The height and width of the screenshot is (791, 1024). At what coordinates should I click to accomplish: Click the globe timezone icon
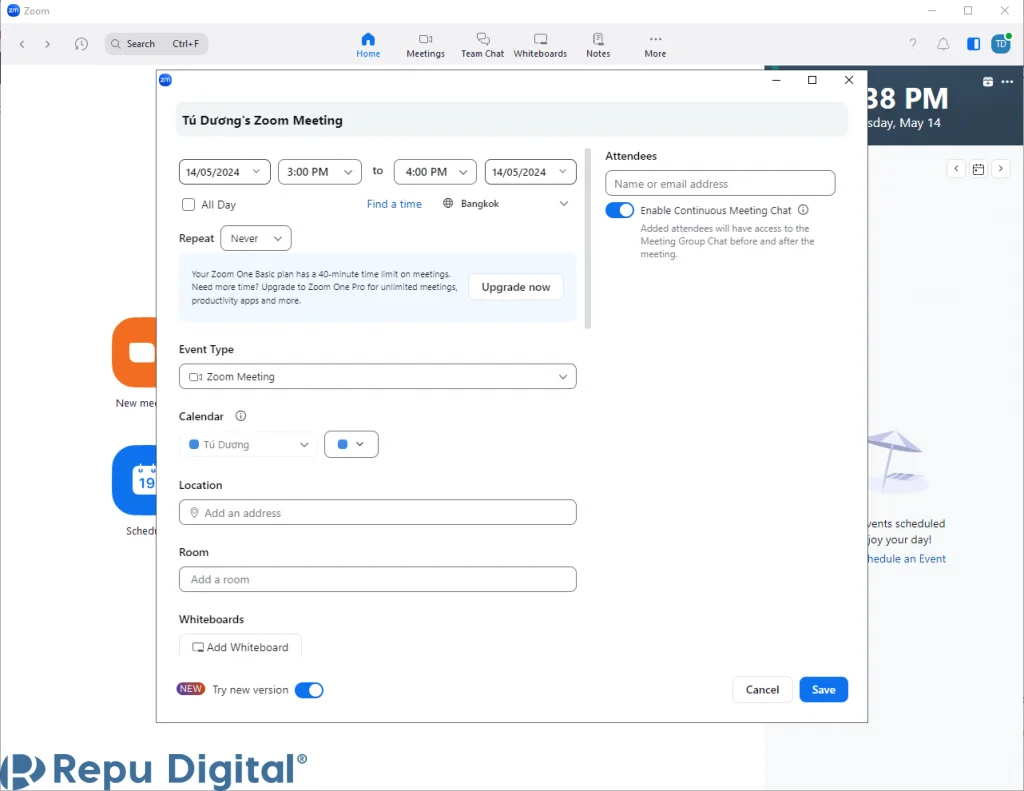click(448, 203)
